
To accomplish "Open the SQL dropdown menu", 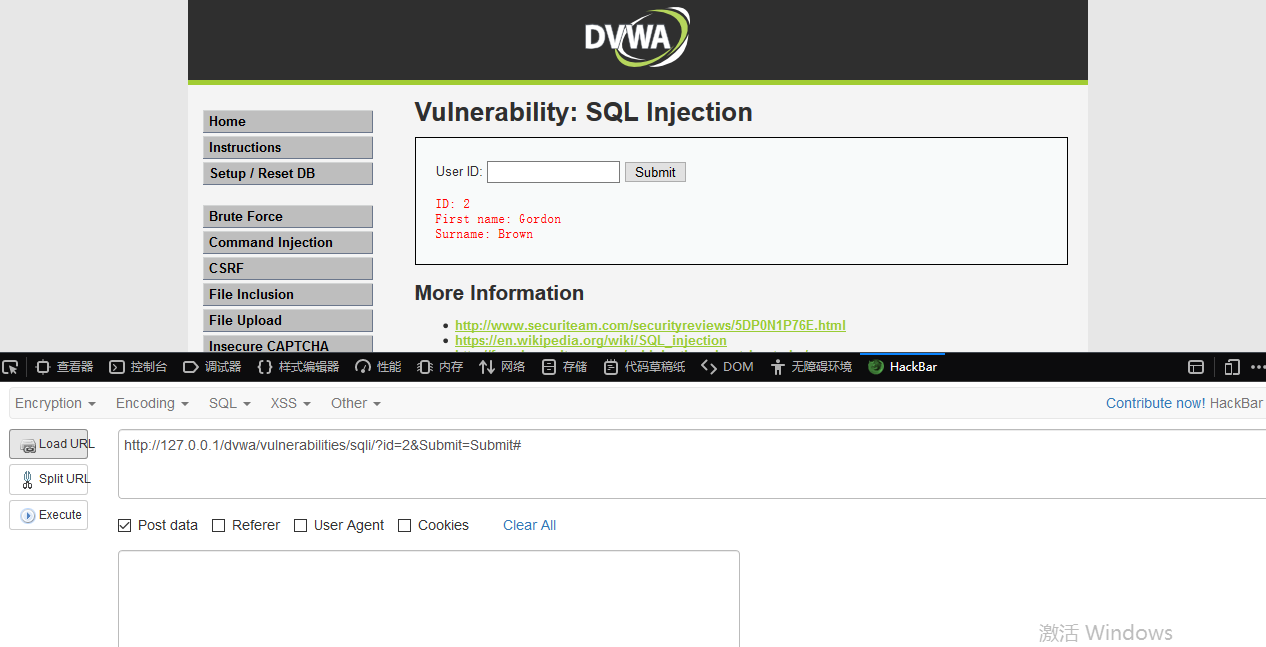I will 229,403.
